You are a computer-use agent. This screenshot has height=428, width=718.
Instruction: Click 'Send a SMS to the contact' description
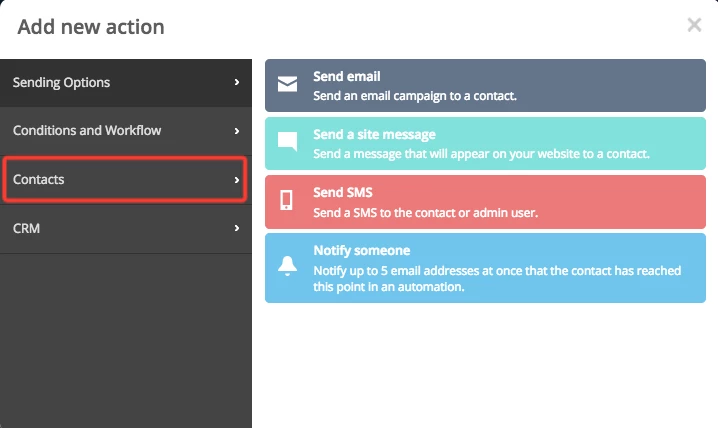[x=425, y=213]
